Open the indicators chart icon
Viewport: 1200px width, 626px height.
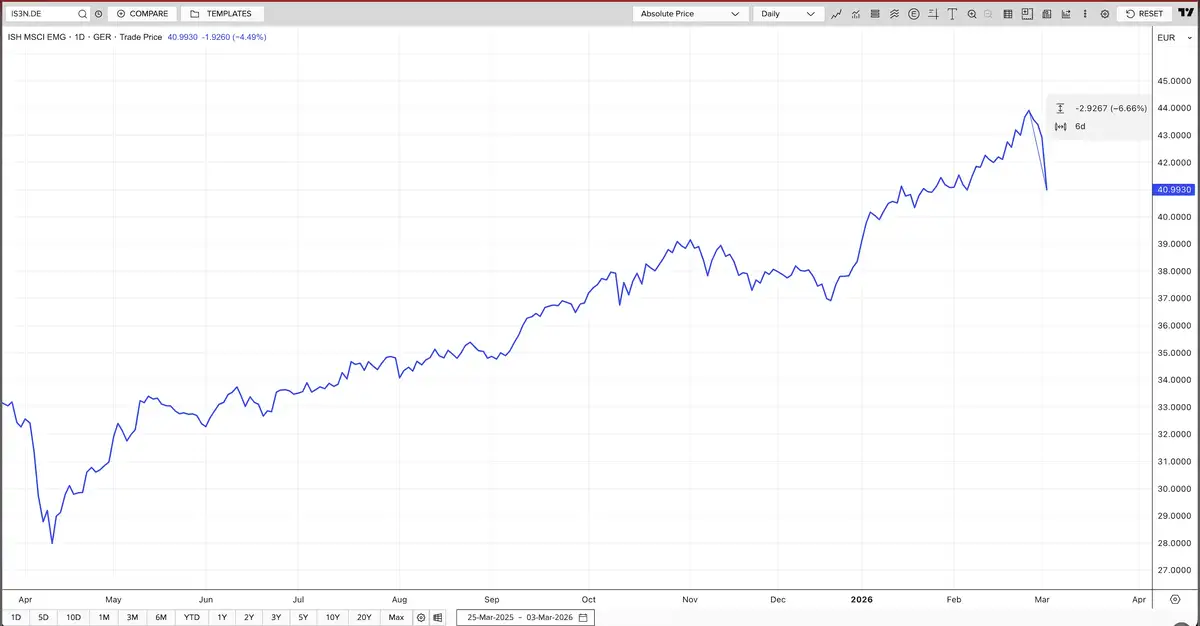[855, 14]
